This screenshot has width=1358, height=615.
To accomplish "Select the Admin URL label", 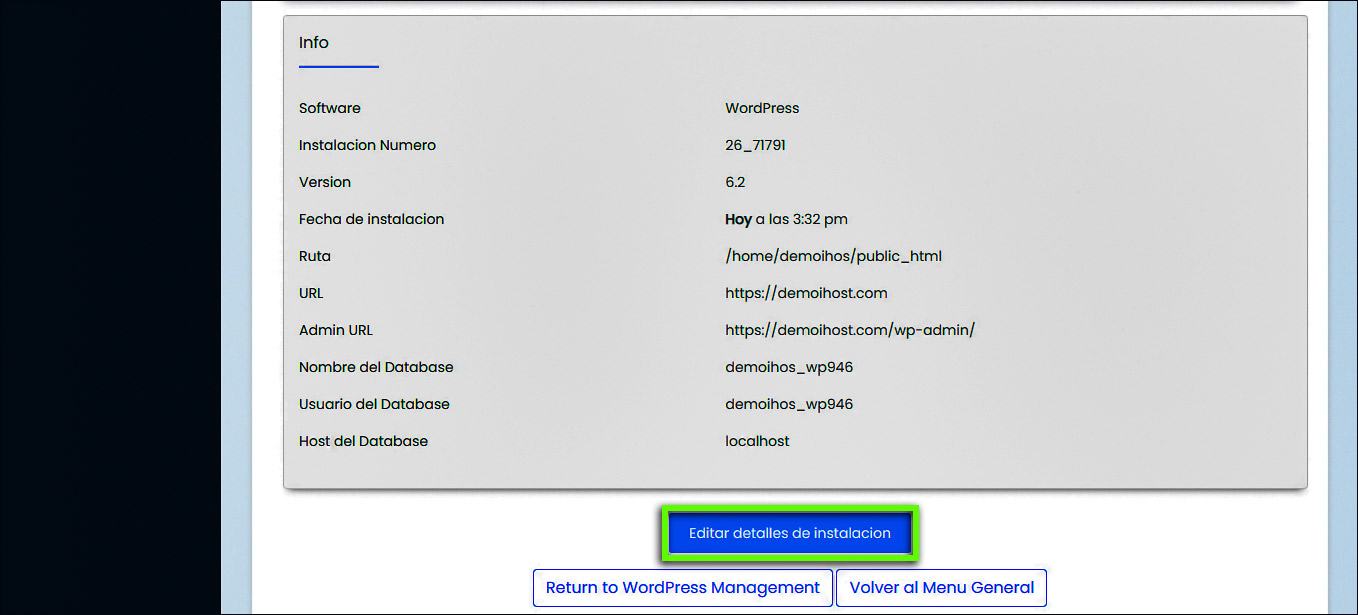I will click(x=336, y=330).
